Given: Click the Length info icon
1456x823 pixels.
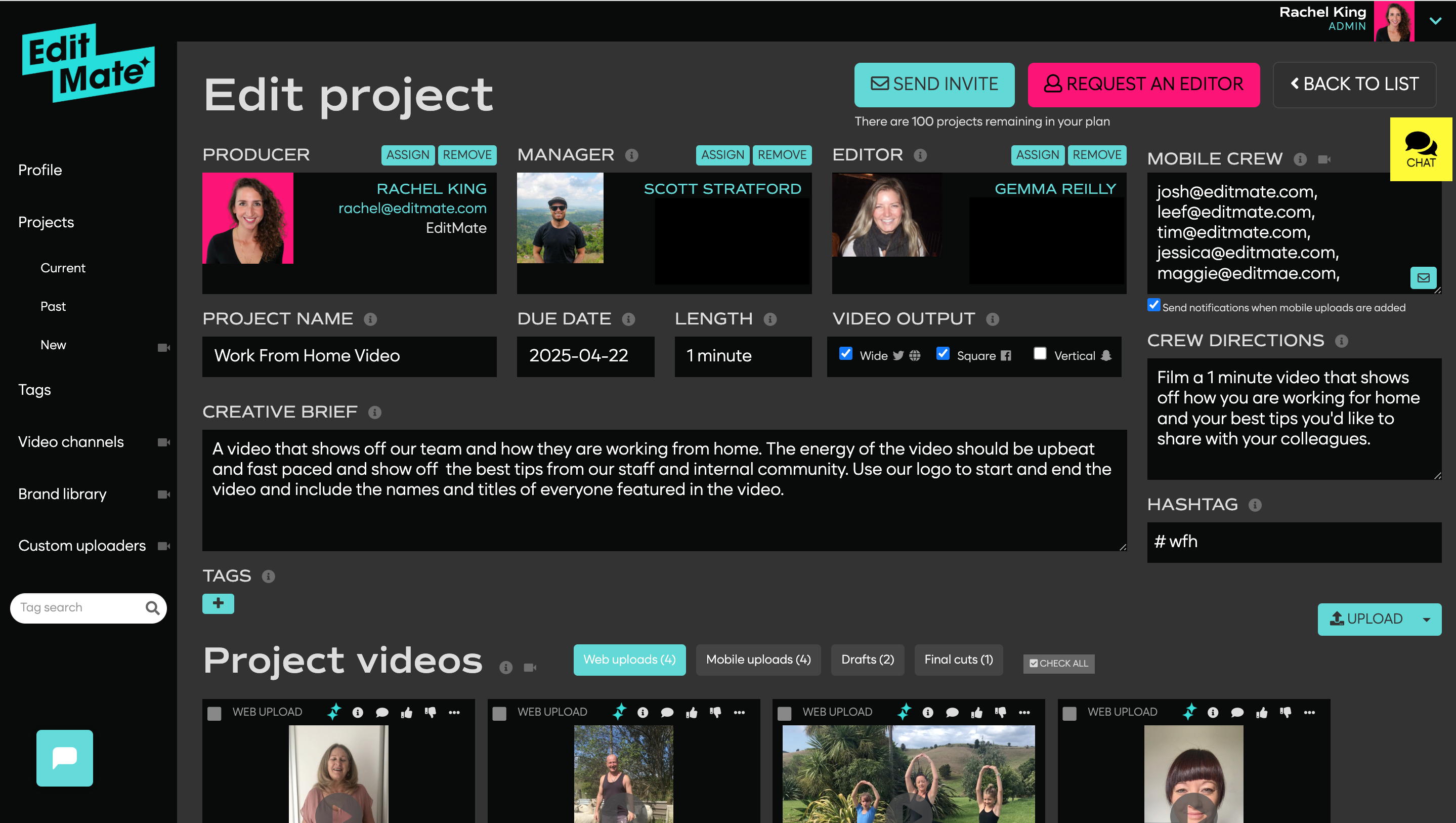Looking at the screenshot, I should click(770, 319).
